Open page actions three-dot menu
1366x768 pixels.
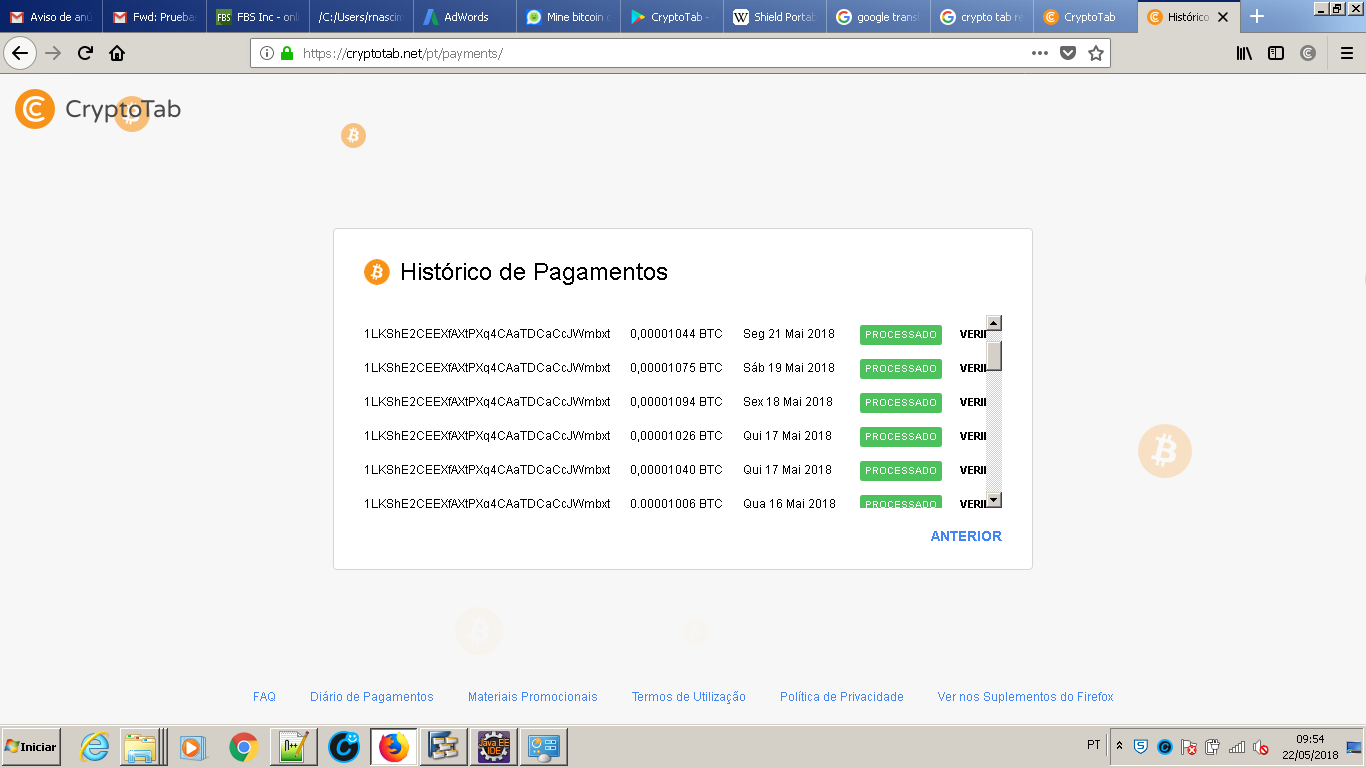point(1040,54)
